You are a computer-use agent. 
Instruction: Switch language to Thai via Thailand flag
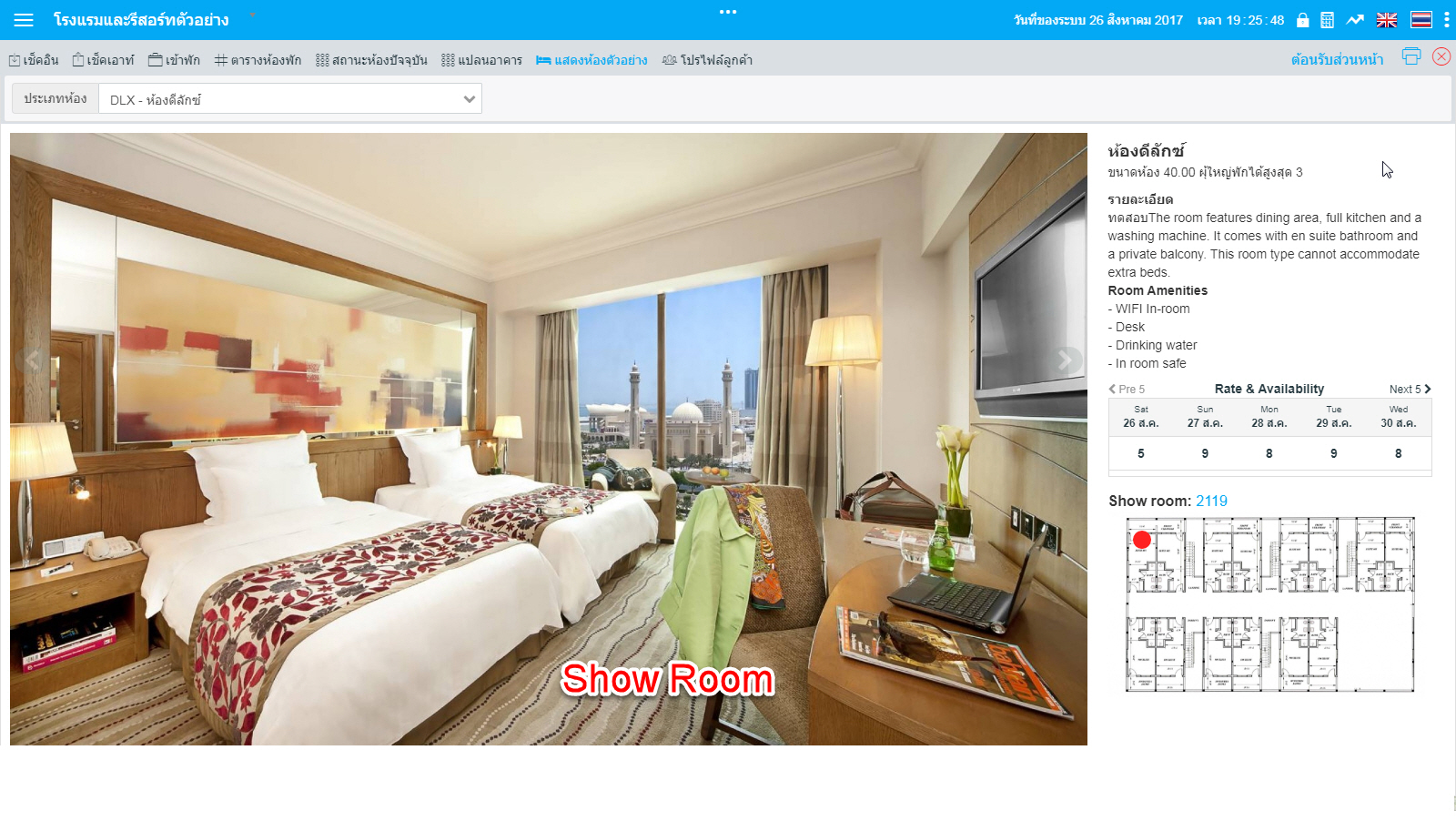1421,20
